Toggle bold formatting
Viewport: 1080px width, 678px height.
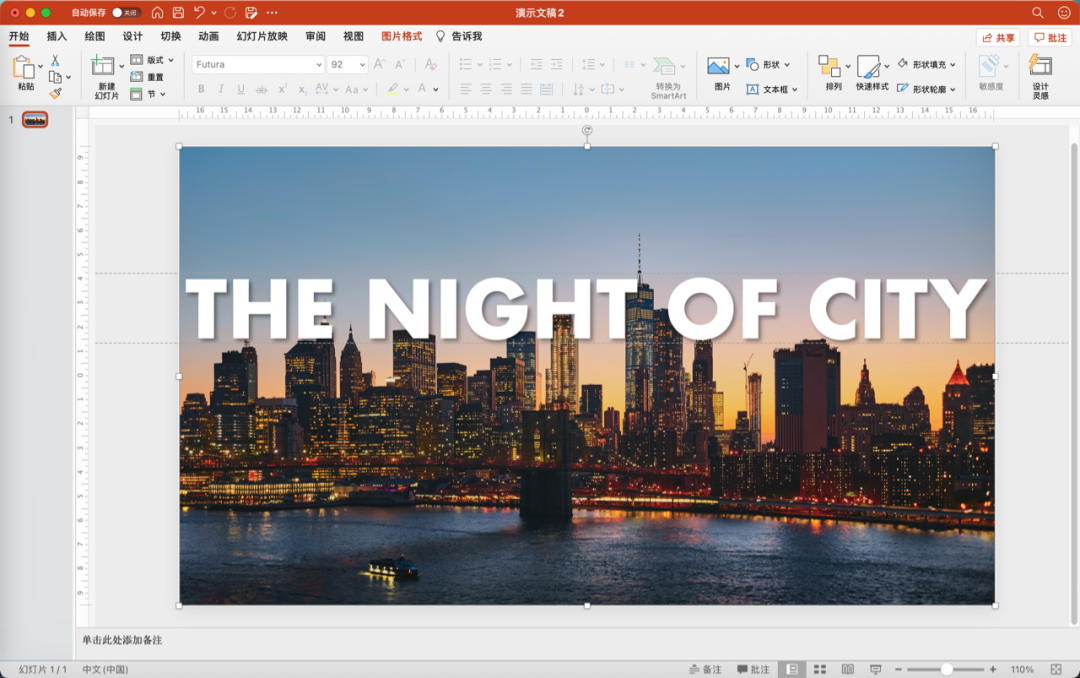[x=201, y=89]
